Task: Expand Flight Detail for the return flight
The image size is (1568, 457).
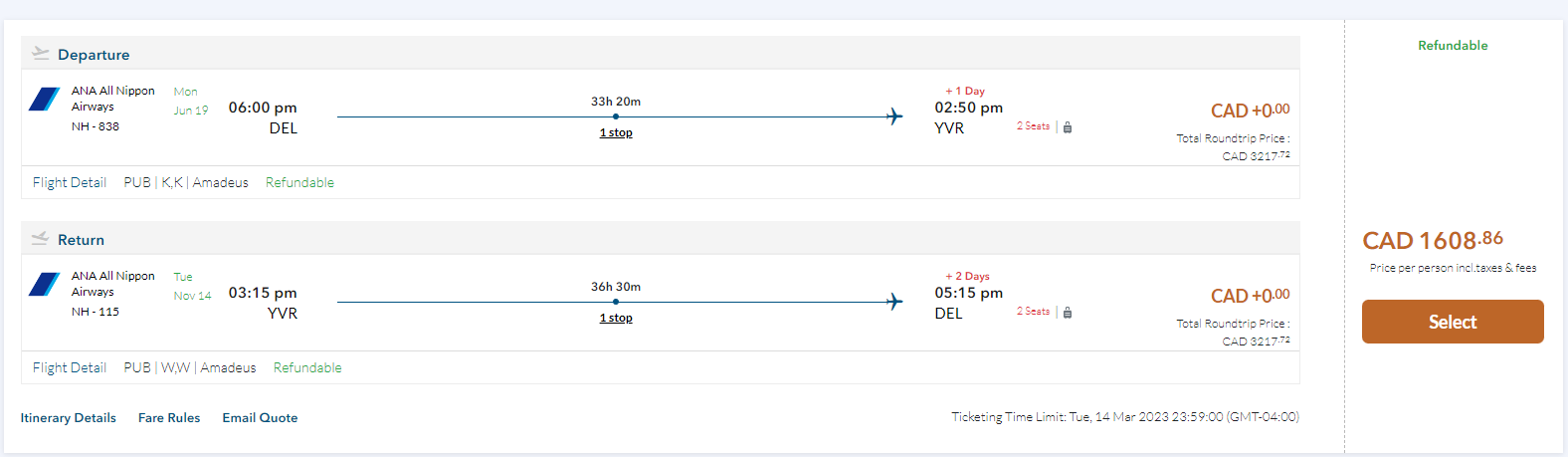Action: (70, 367)
